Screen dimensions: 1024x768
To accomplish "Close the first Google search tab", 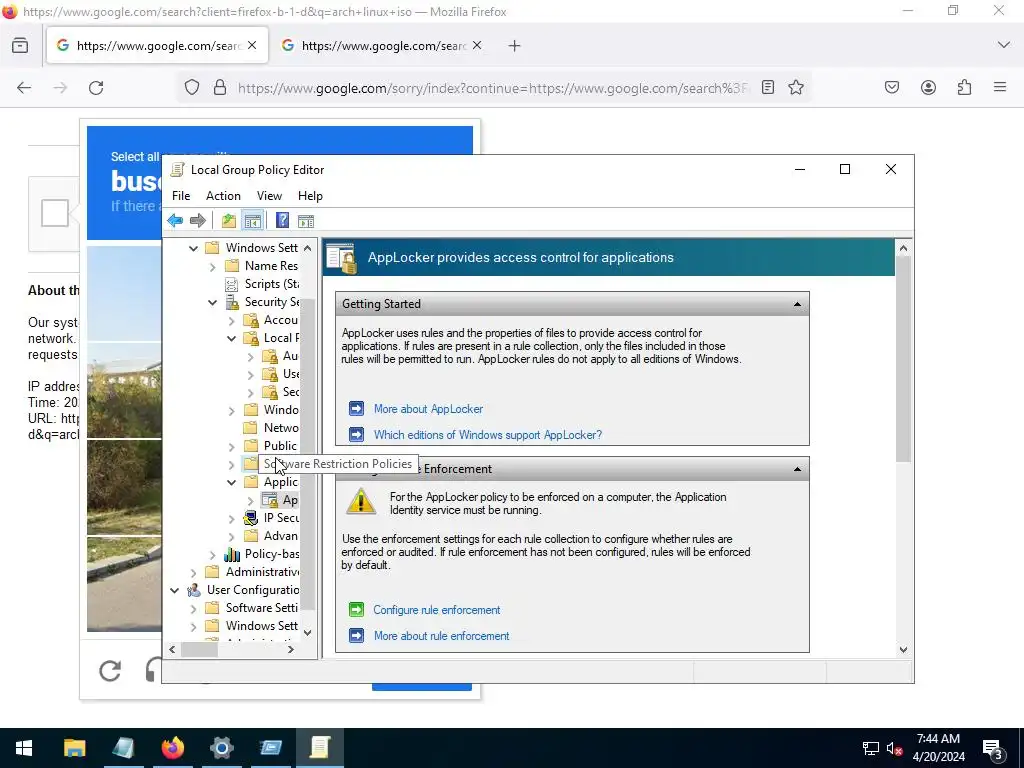I will click(x=252, y=45).
